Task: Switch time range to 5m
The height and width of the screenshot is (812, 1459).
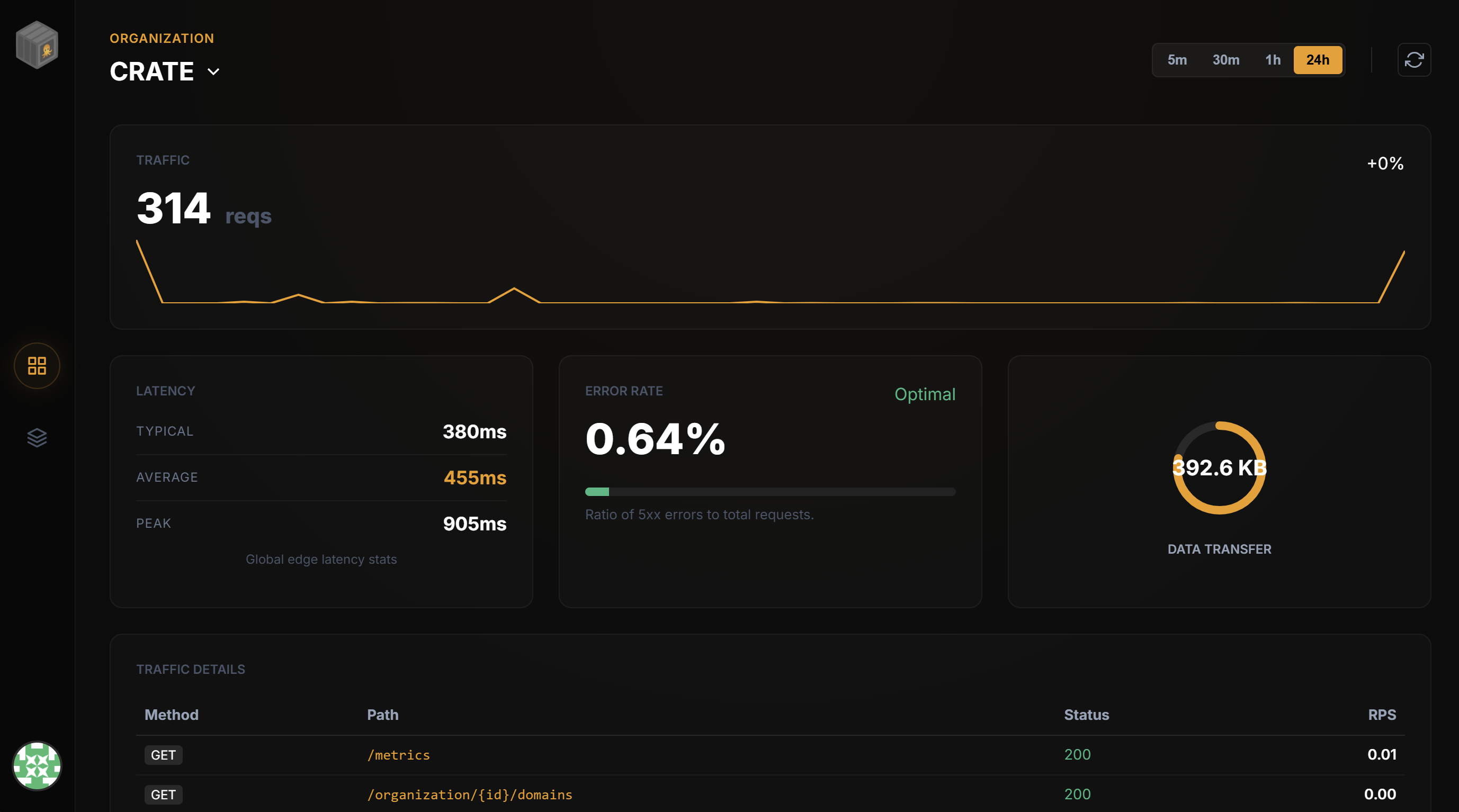Action: click(x=1177, y=59)
